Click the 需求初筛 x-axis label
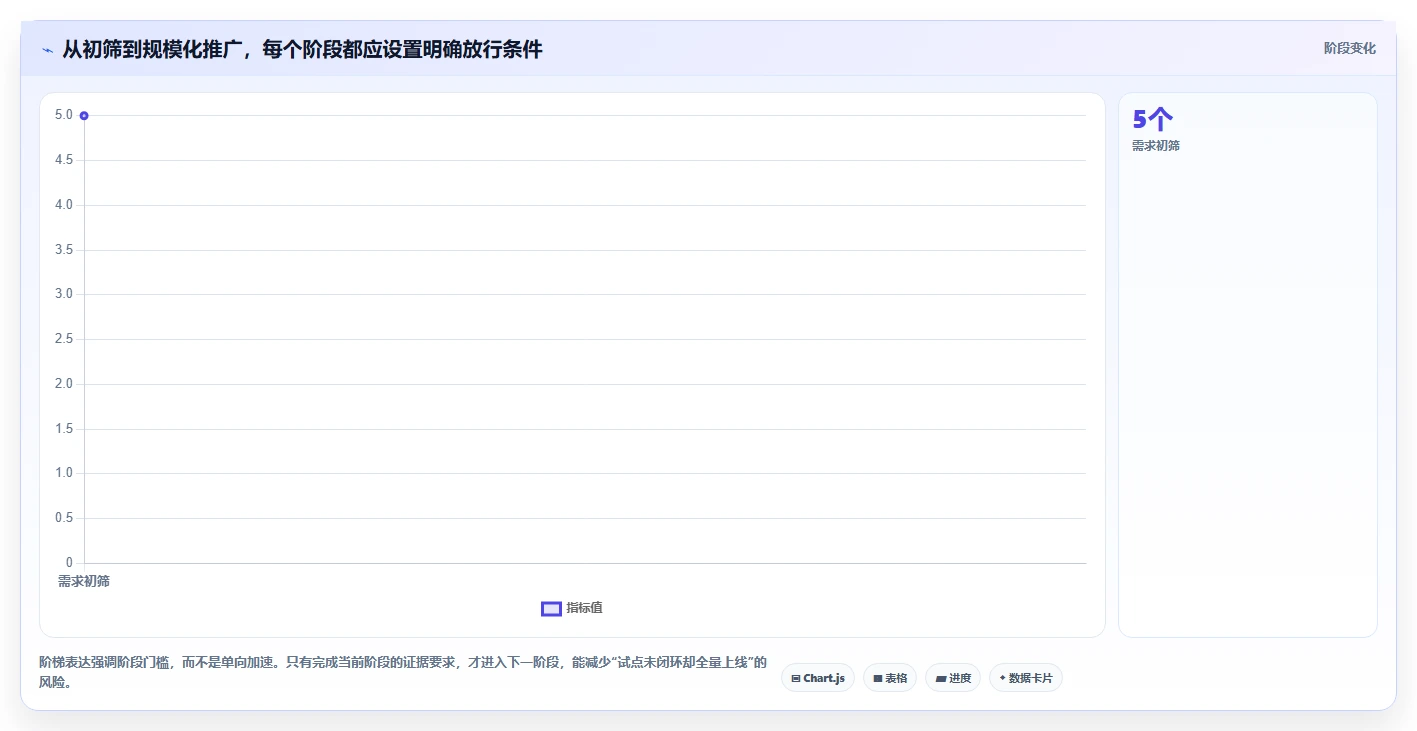 [84, 581]
